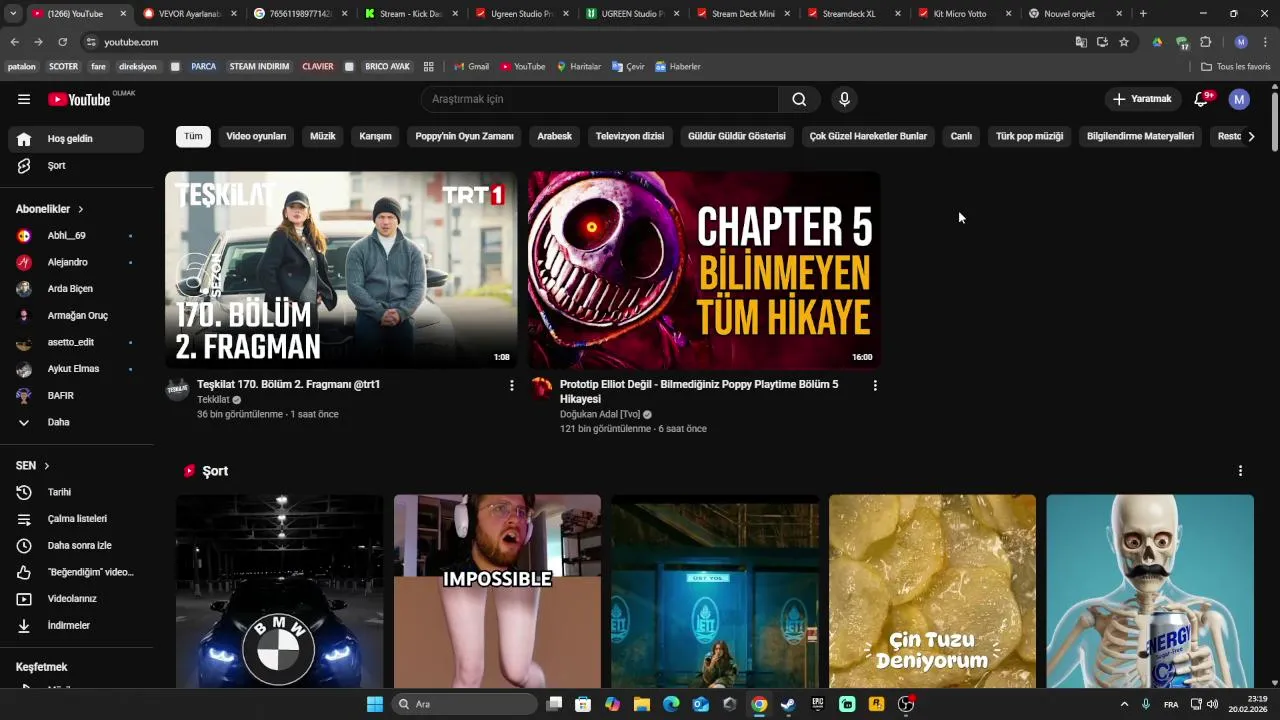Open the account avatar menu in YouTube
This screenshot has width=1280, height=720.
[x=1239, y=99]
